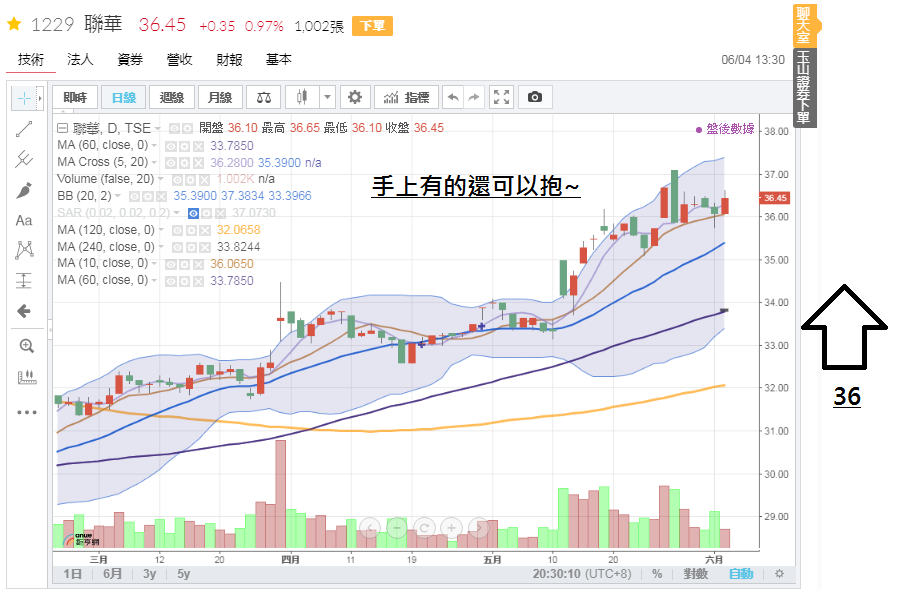Select the brush drawing tool

coord(24,190)
